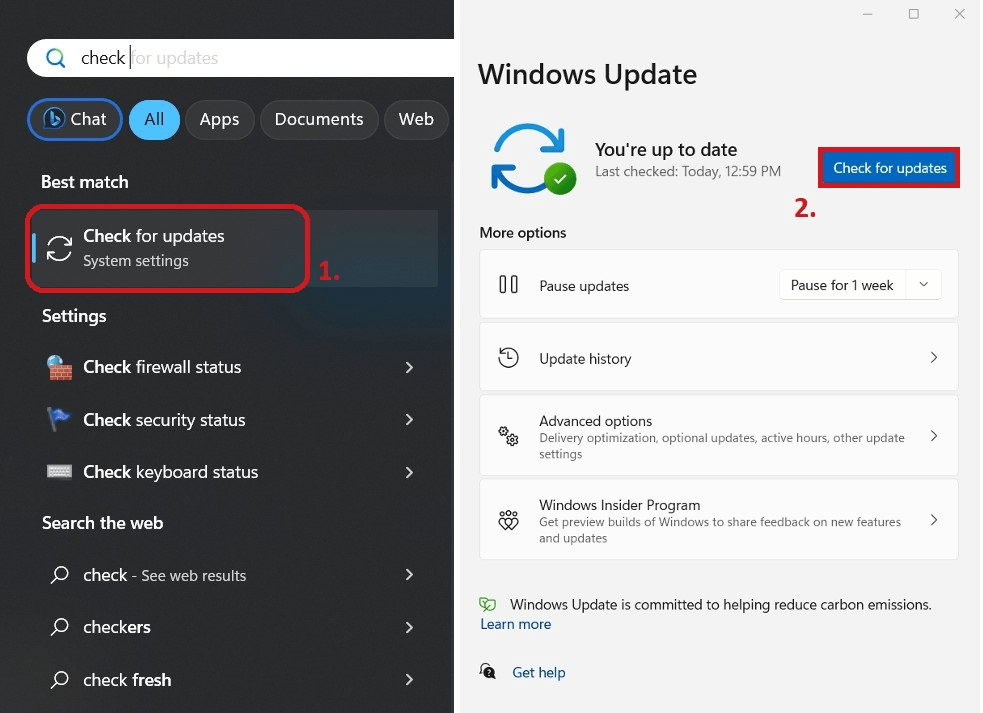
Task: Open Advanced options via its chevron
Action: (x=933, y=436)
